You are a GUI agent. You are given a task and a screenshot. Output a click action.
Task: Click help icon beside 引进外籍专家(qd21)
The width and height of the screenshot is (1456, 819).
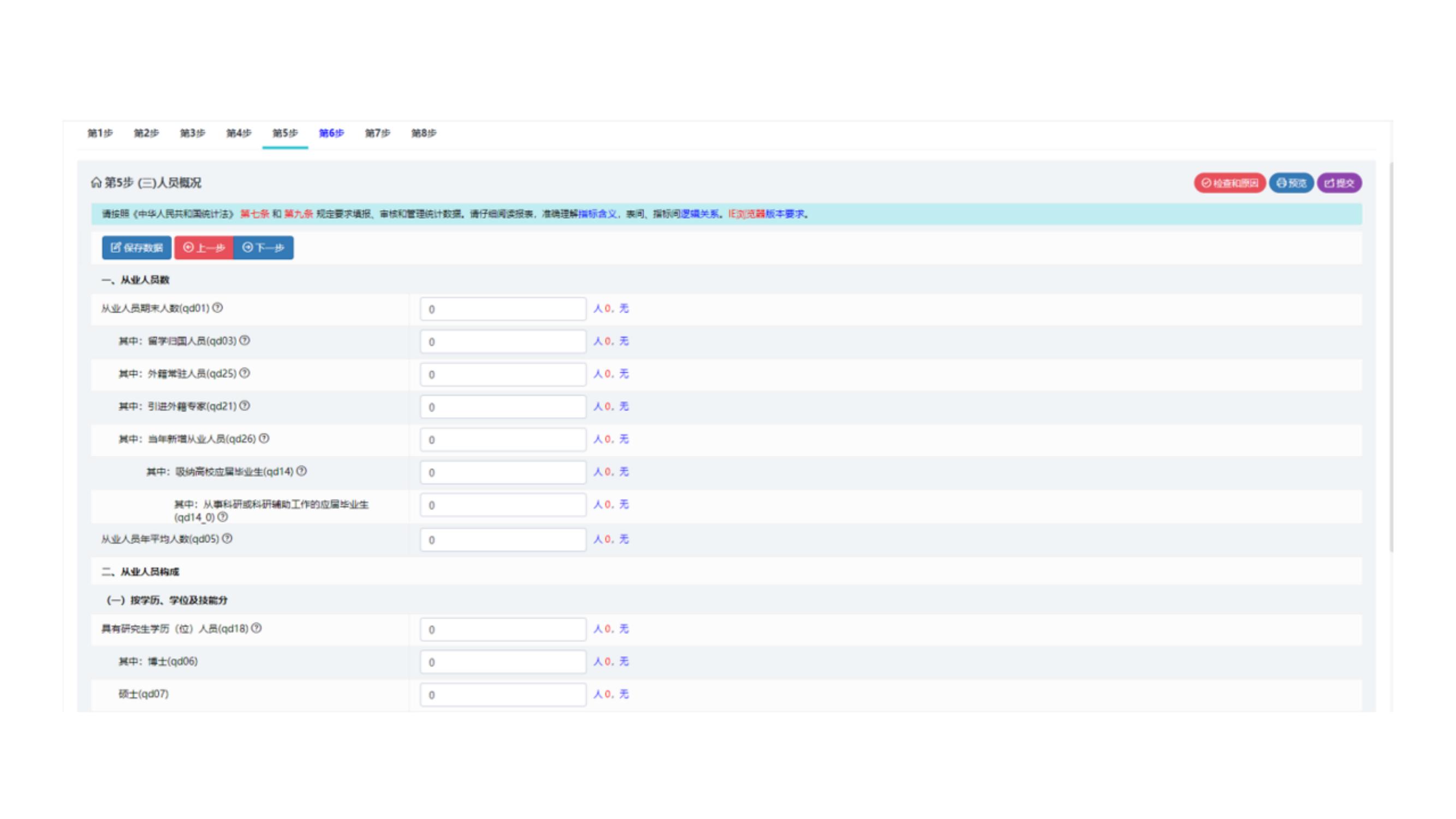pos(245,406)
